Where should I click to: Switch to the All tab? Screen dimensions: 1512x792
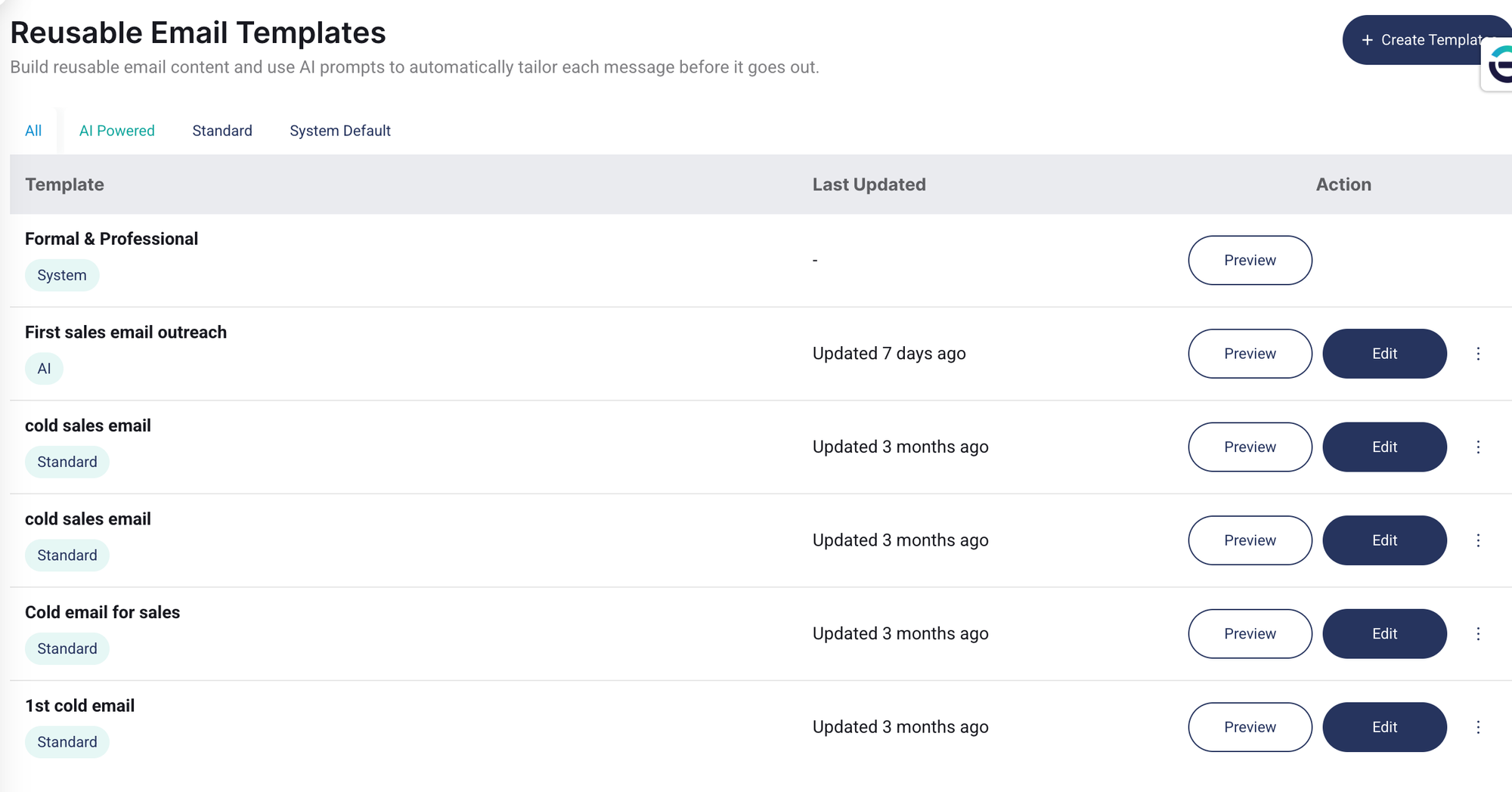(x=33, y=131)
